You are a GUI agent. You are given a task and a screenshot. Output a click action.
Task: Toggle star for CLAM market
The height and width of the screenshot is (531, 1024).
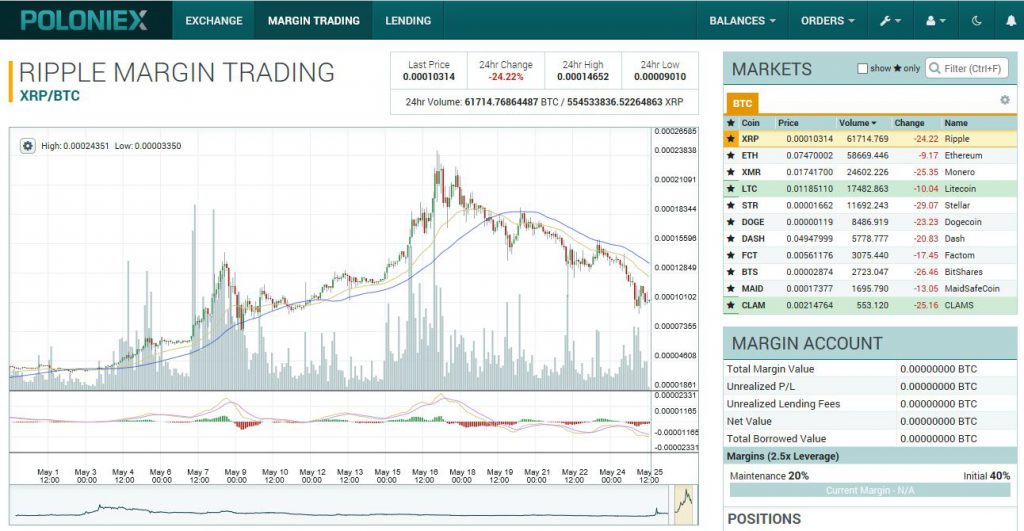tap(731, 305)
